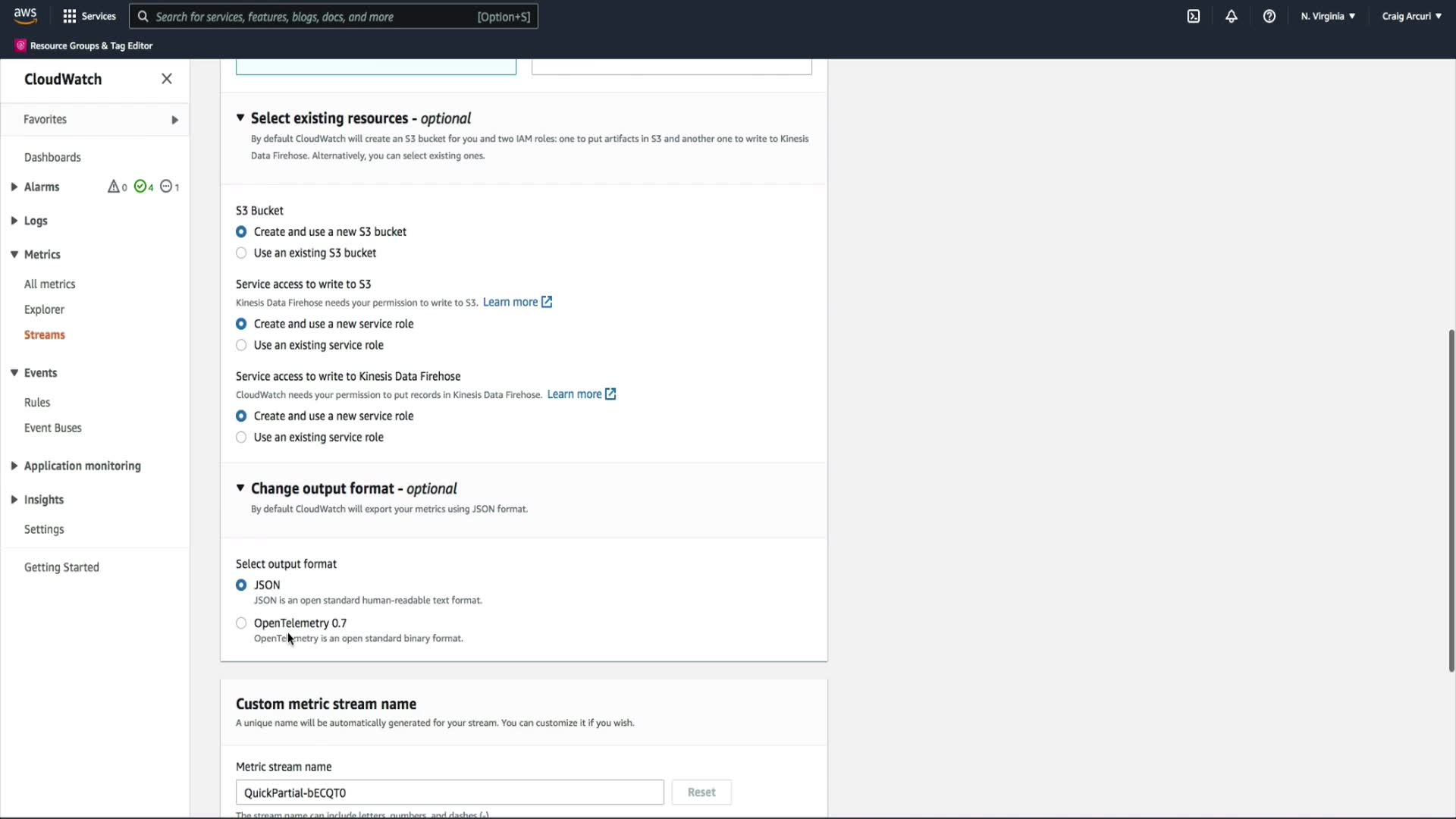Choose existing service role for Kinesis Firehose
Viewport: 1456px width, 819px height.
(x=241, y=438)
